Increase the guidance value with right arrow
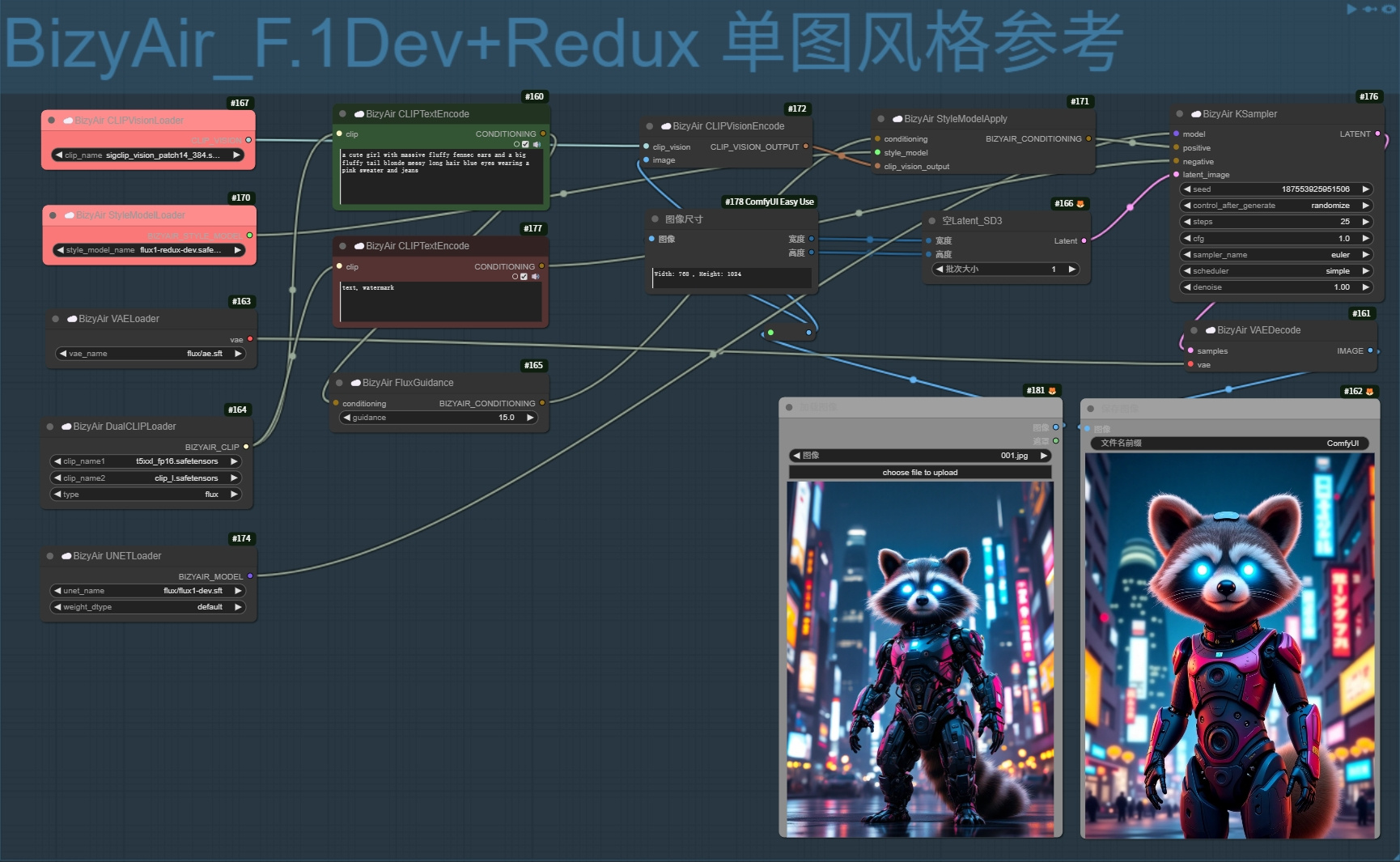 [530, 418]
